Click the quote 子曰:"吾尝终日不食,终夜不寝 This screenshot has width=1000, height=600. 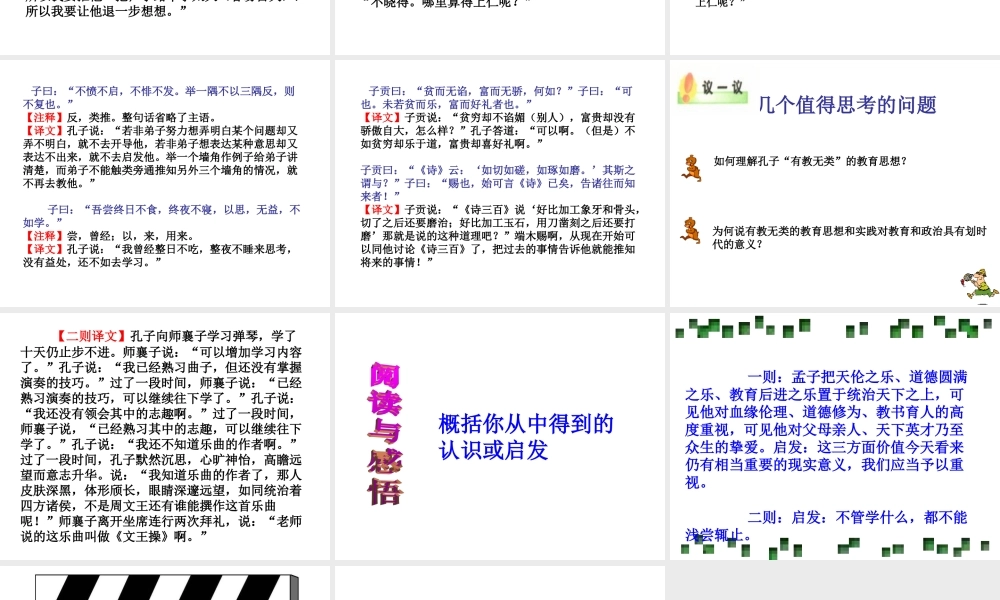point(162,216)
